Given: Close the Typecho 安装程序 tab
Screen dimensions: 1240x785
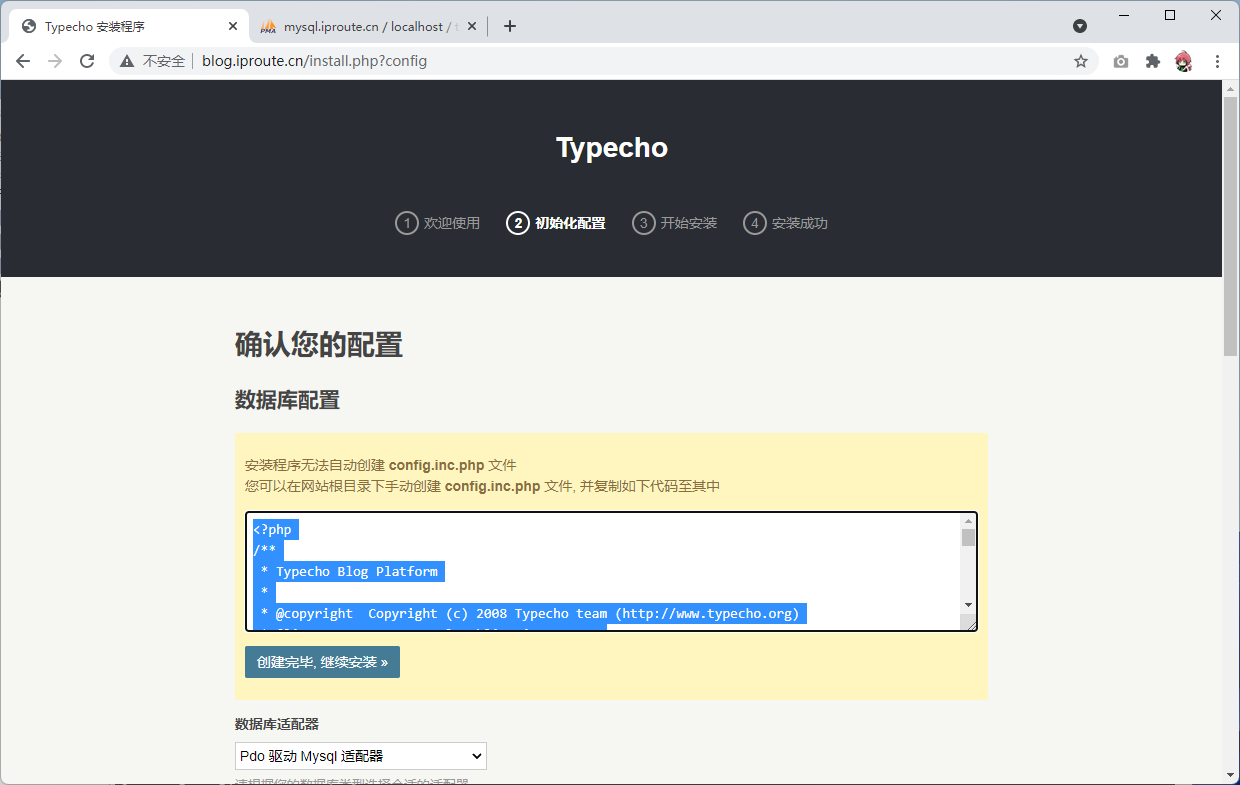Looking at the screenshot, I should (232, 26).
